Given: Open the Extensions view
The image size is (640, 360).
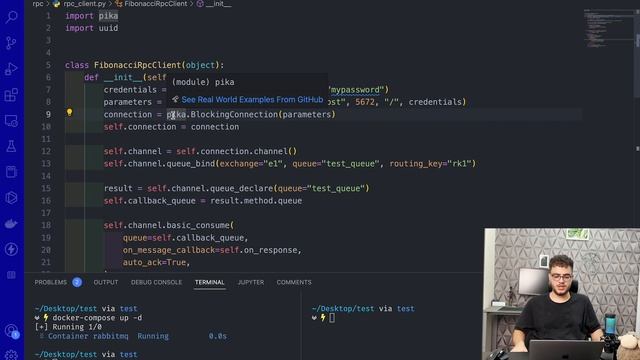Looking at the screenshot, I should [x=11, y=95].
